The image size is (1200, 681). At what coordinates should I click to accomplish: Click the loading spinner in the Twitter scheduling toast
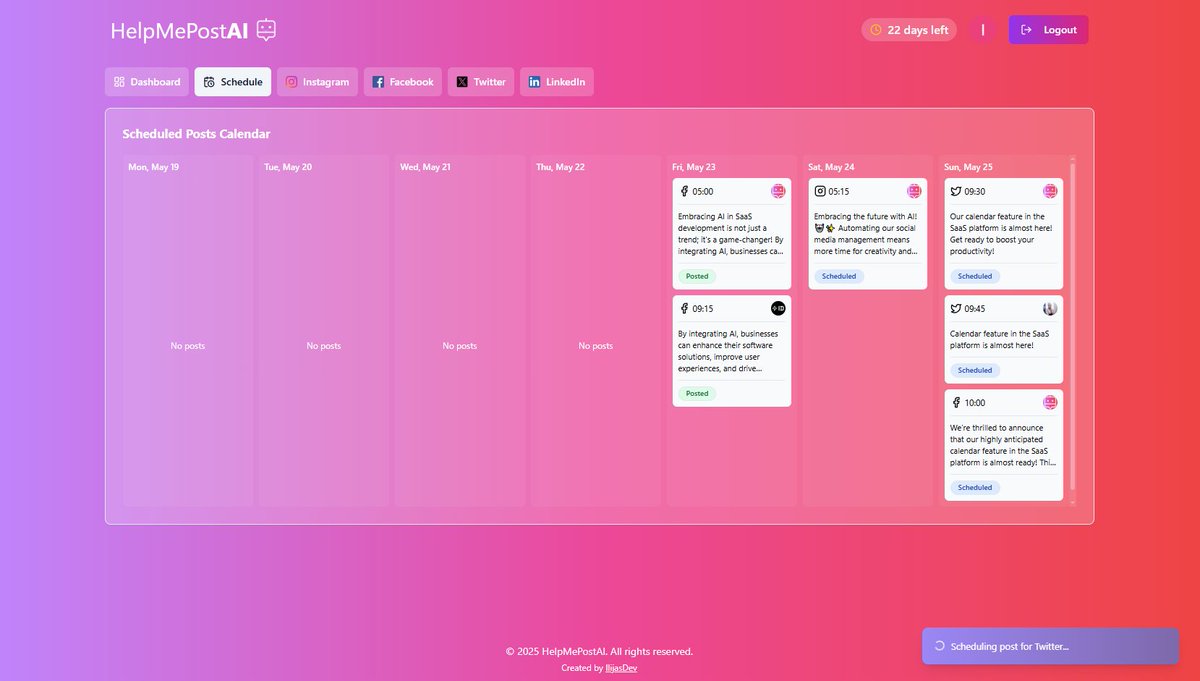[x=939, y=646]
